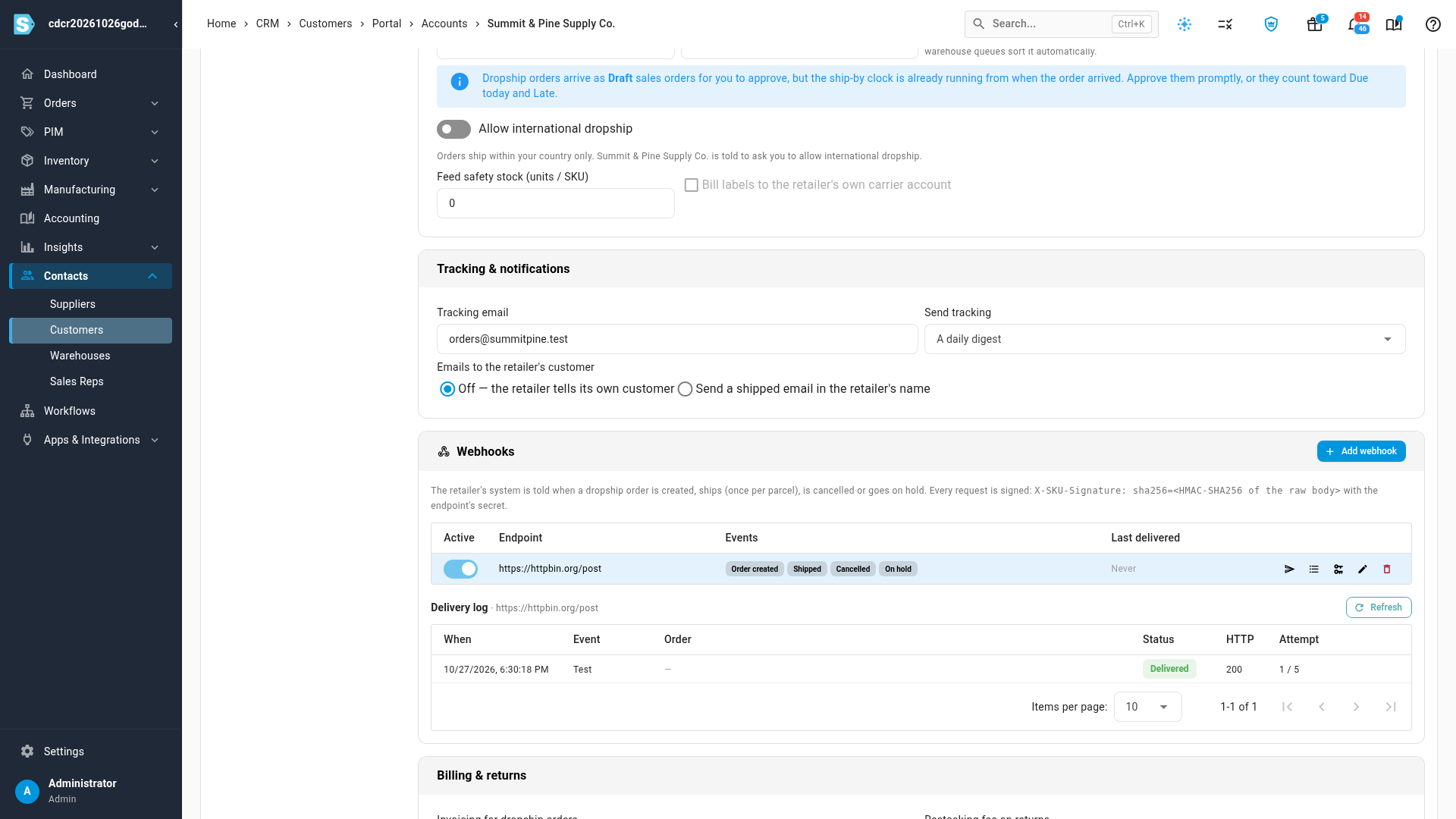Screen dimensions: 1456x819
Task: Delete the httpbin.org webhook via the trash icon
Action: [1387, 569]
